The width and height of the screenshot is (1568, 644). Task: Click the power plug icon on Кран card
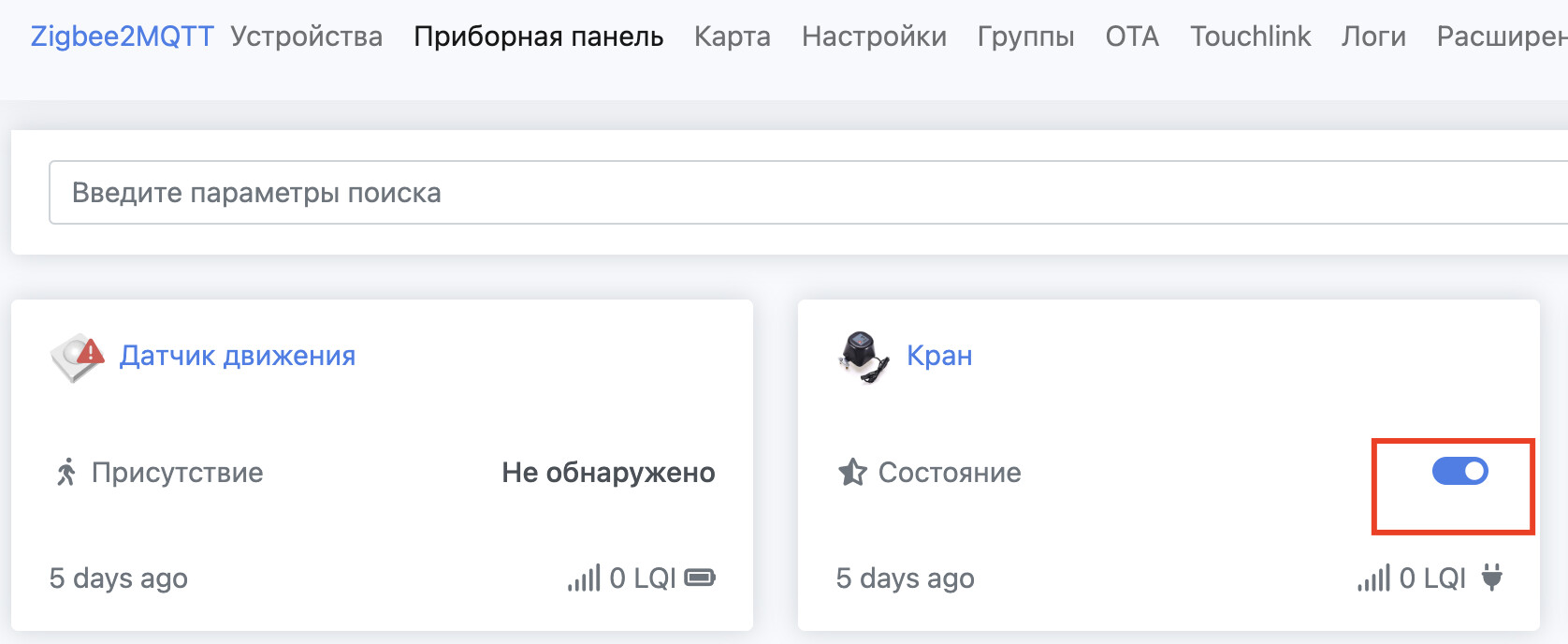pyautogui.click(x=1492, y=578)
